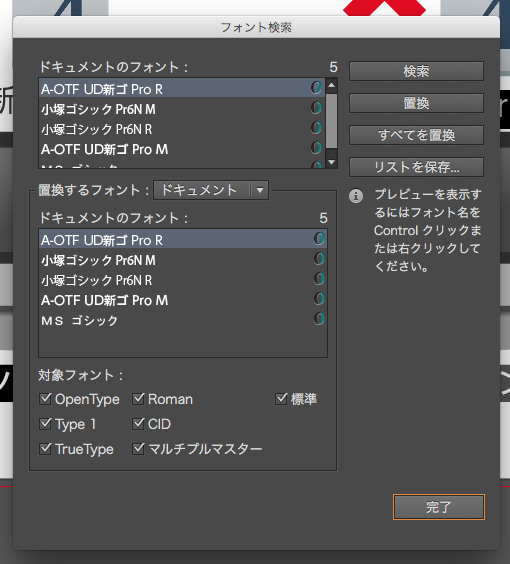Click the top font list scroll-down arrow
Image resolution: width=510 pixels, height=564 pixels.
pyautogui.click(x=332, y=162)
